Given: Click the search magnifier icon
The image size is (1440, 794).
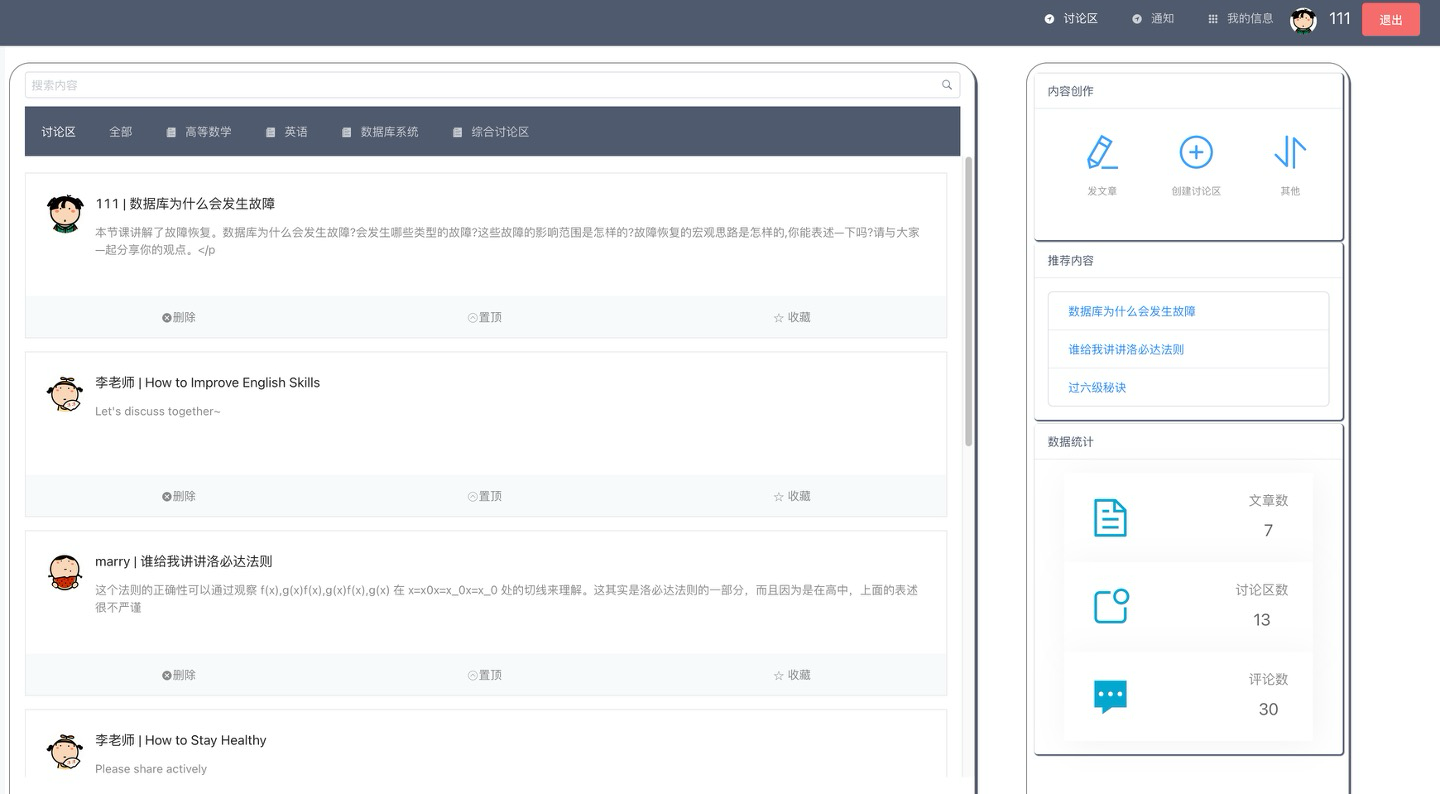Looking at the screenshot, I should pyautogui.click(x=946, y=85).
